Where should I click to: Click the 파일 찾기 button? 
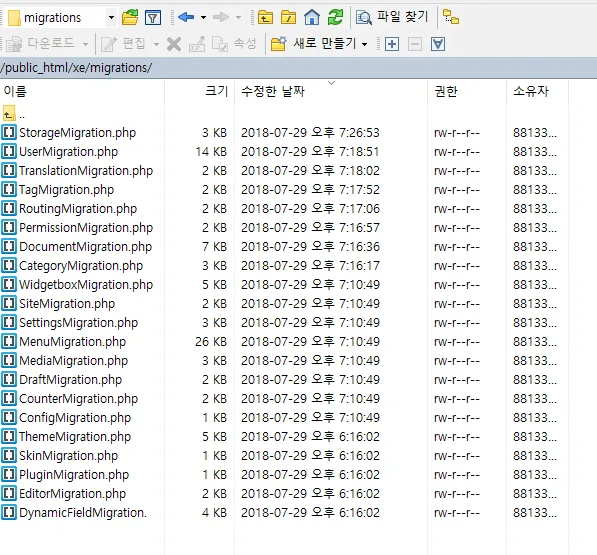coord(392,17)
